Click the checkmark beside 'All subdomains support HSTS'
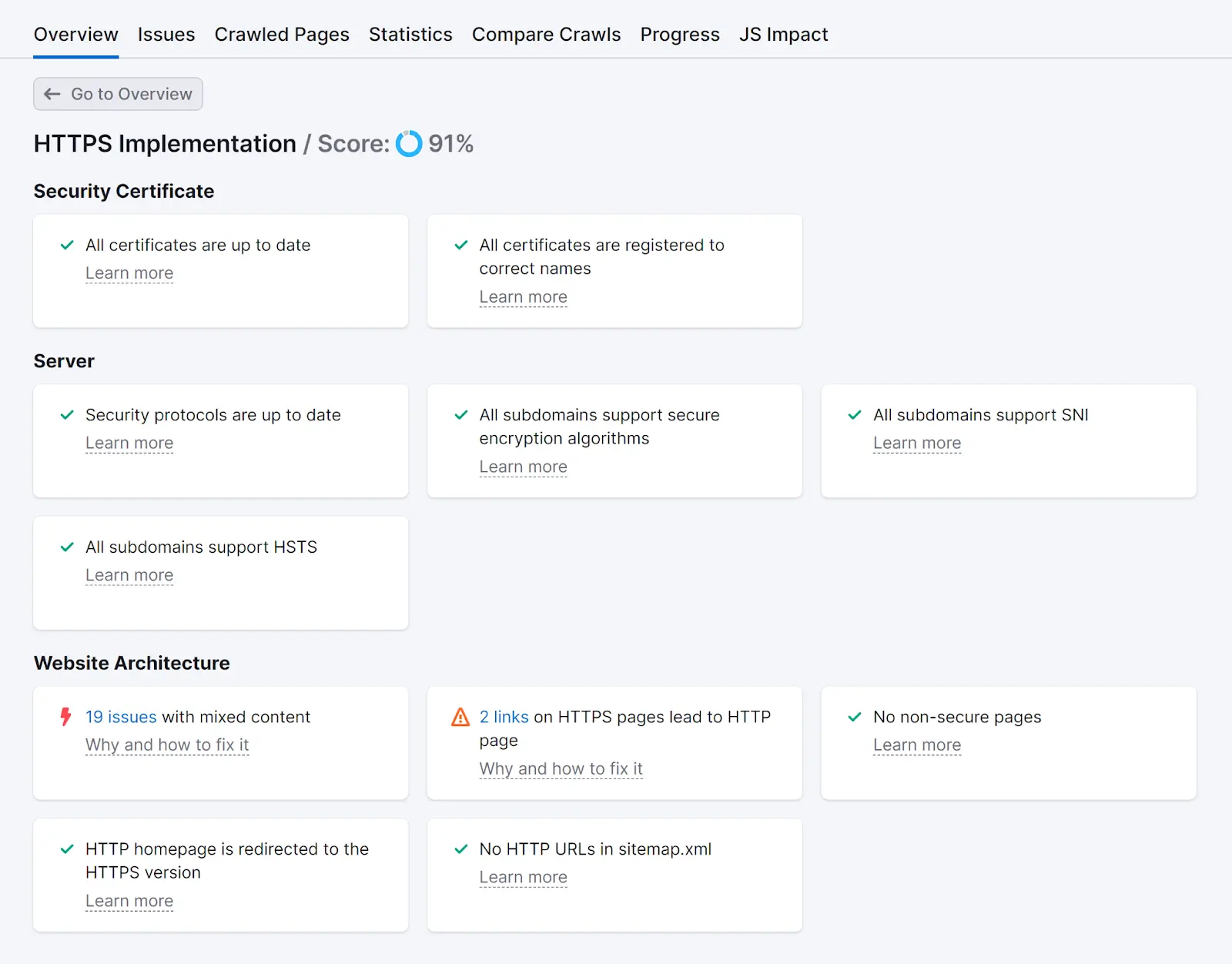Viewport: 1232px width, 964px height. point(65,547)
